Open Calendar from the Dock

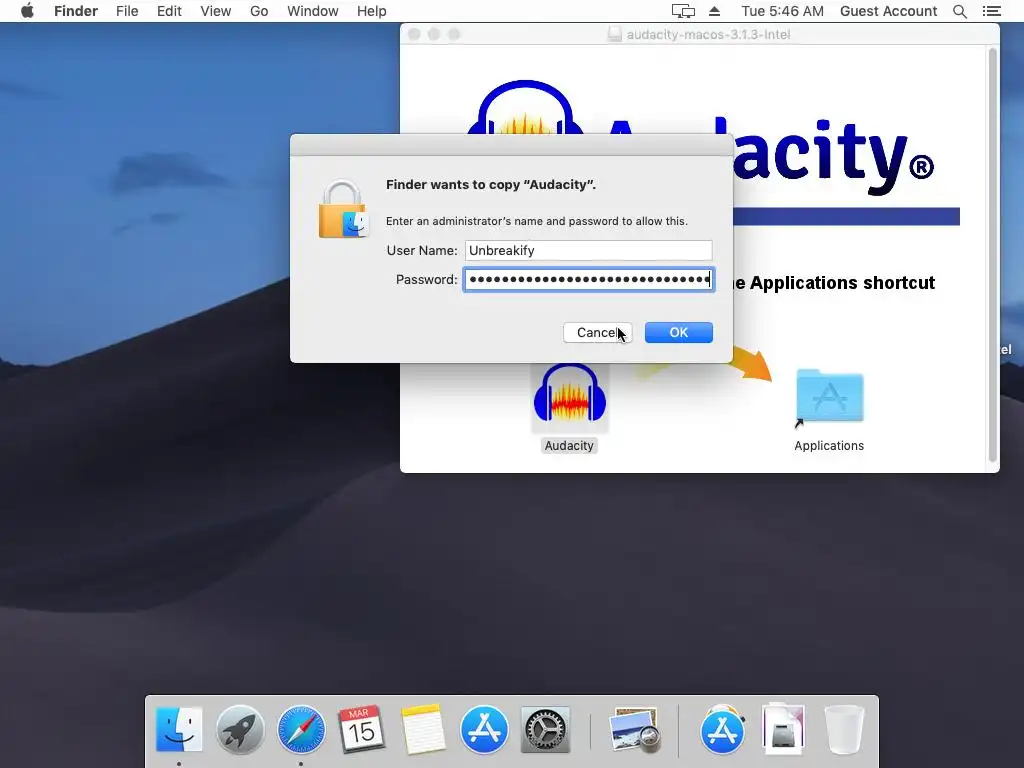pyautogui.click(x=361, y=729)
